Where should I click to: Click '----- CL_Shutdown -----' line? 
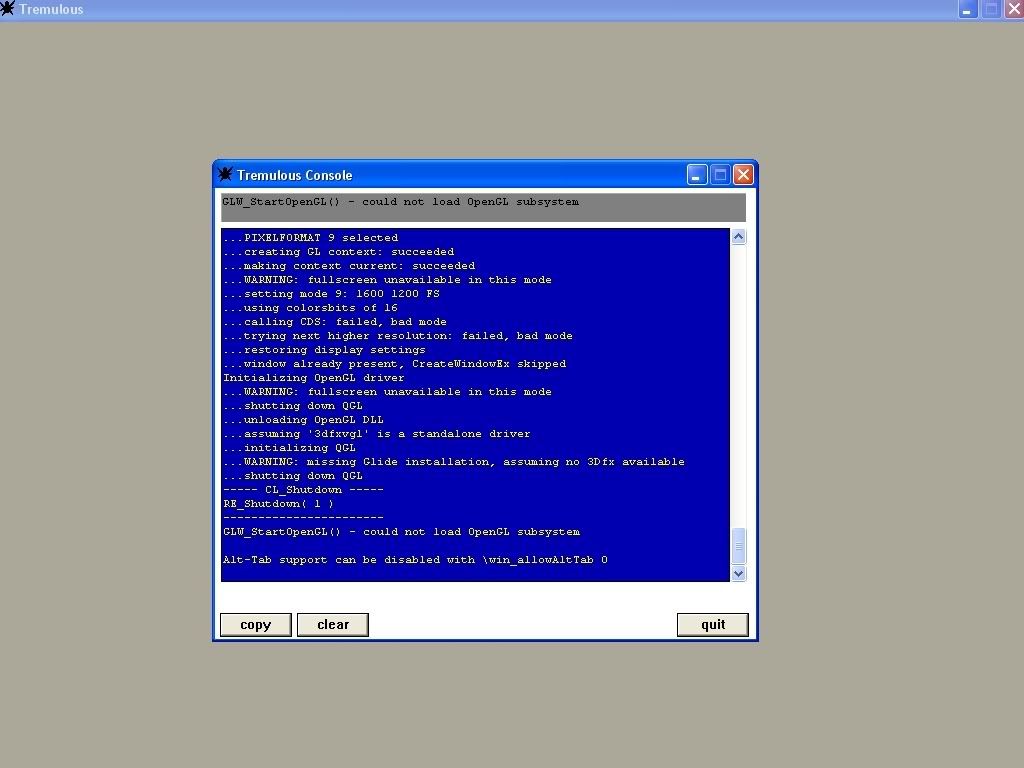[303, 490]
